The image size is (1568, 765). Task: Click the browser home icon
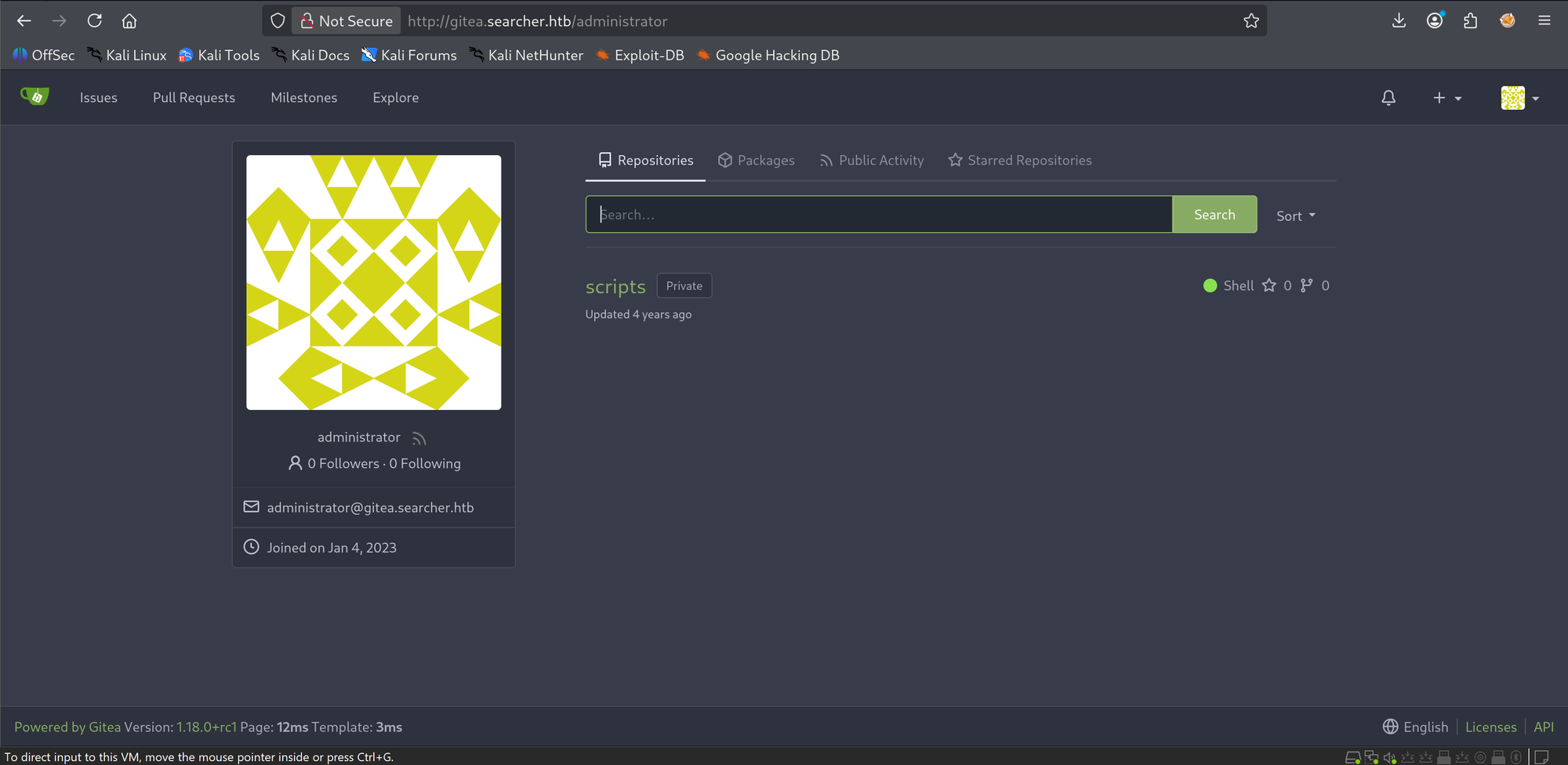coord(129,21)
